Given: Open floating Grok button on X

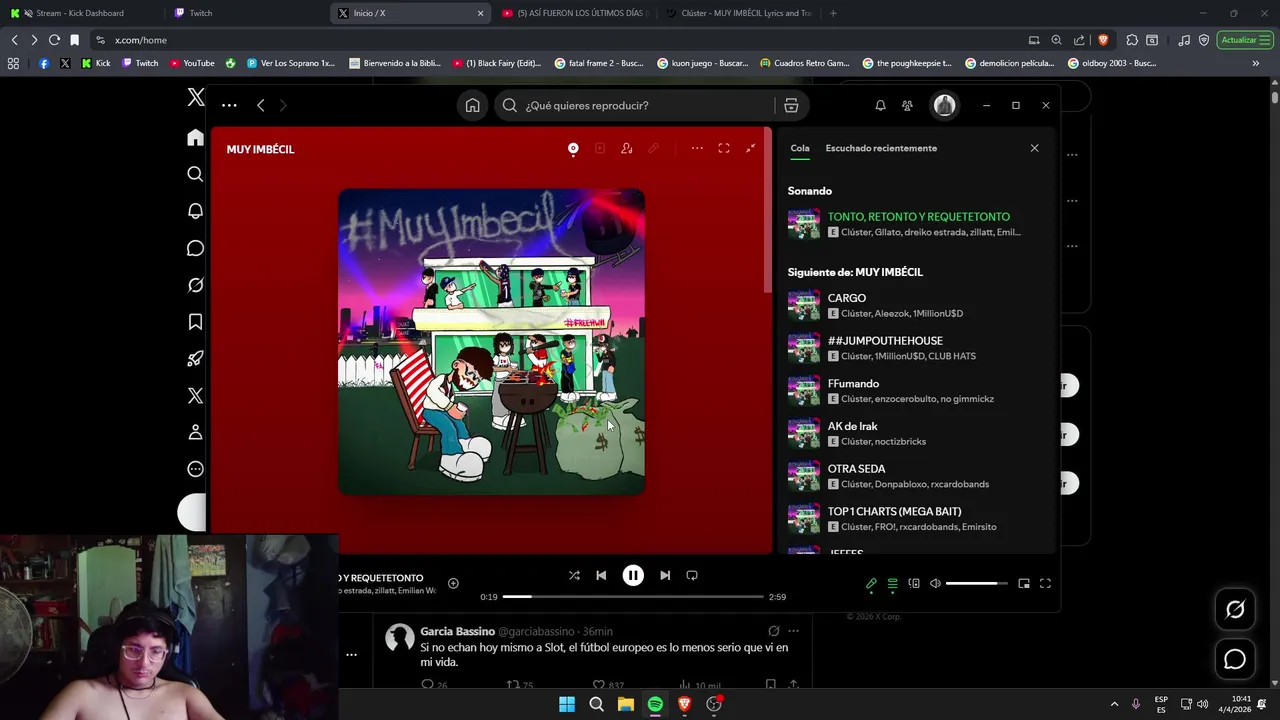Looking at the screenshot, I should click(1235, 609).
